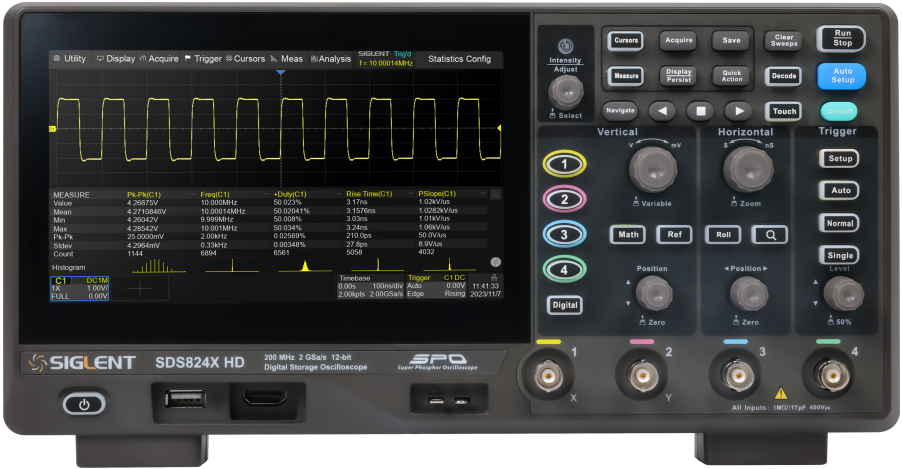Toggle the Ref waveform button

674,234
